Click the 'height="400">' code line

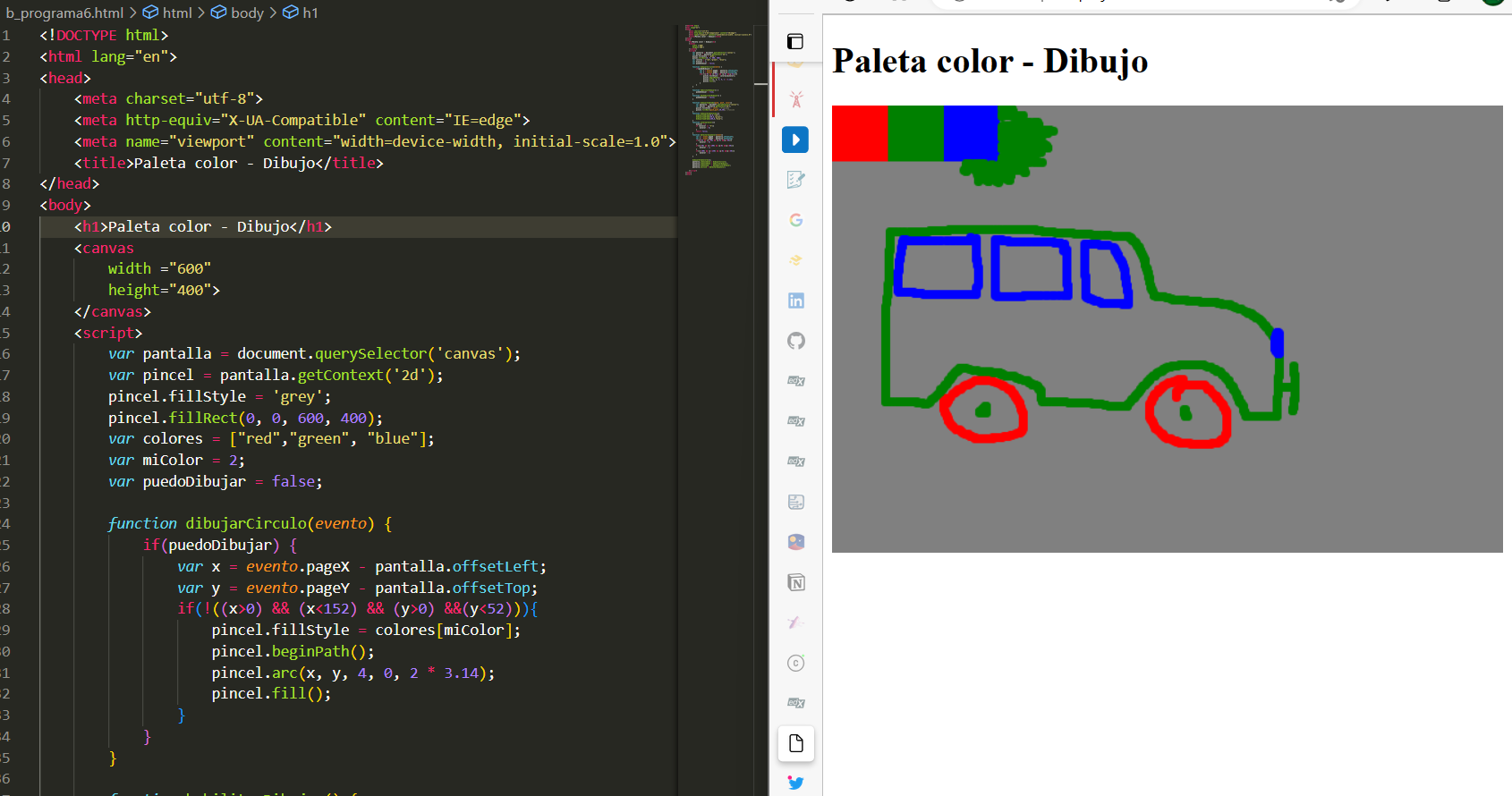coord(164,290)
